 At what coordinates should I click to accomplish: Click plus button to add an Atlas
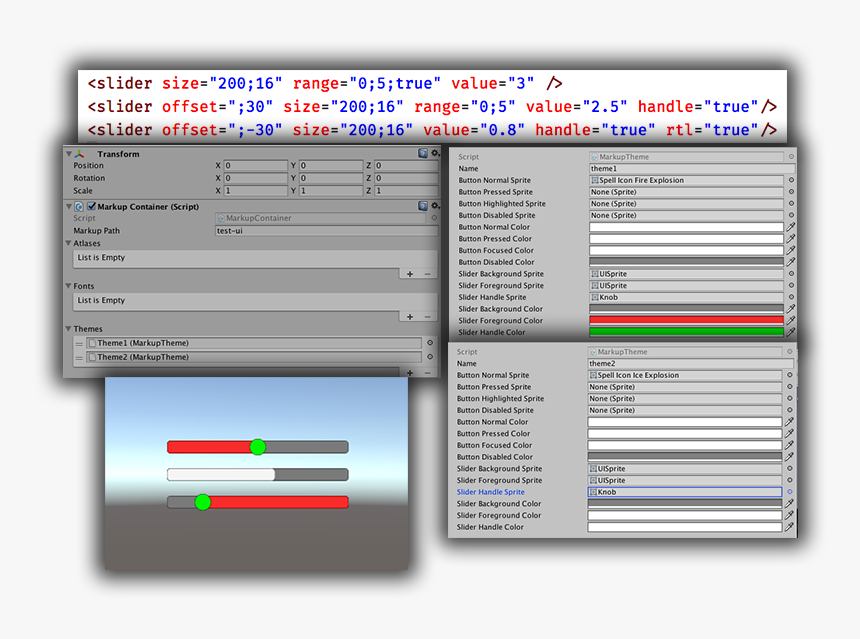408,274
